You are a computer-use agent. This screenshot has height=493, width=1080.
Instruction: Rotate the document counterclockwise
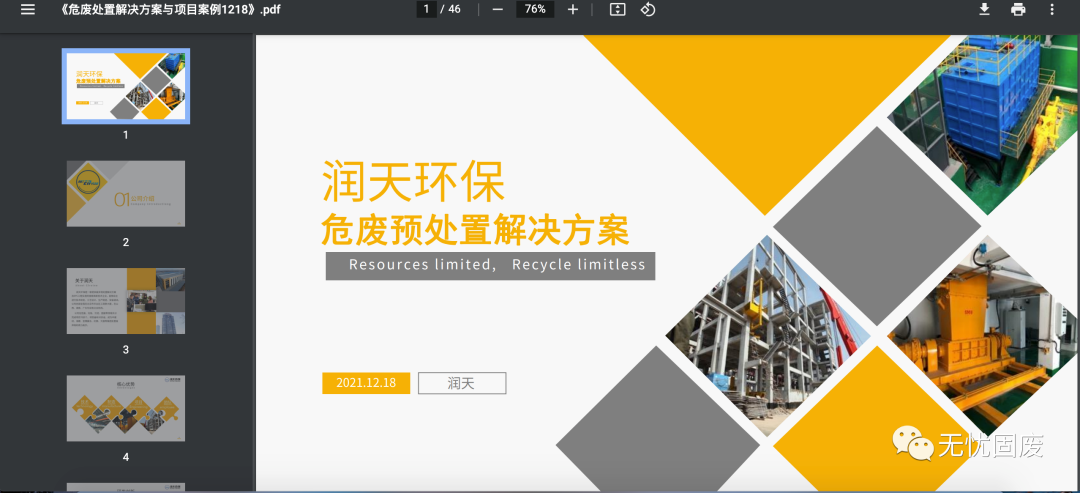pos(647,10)
